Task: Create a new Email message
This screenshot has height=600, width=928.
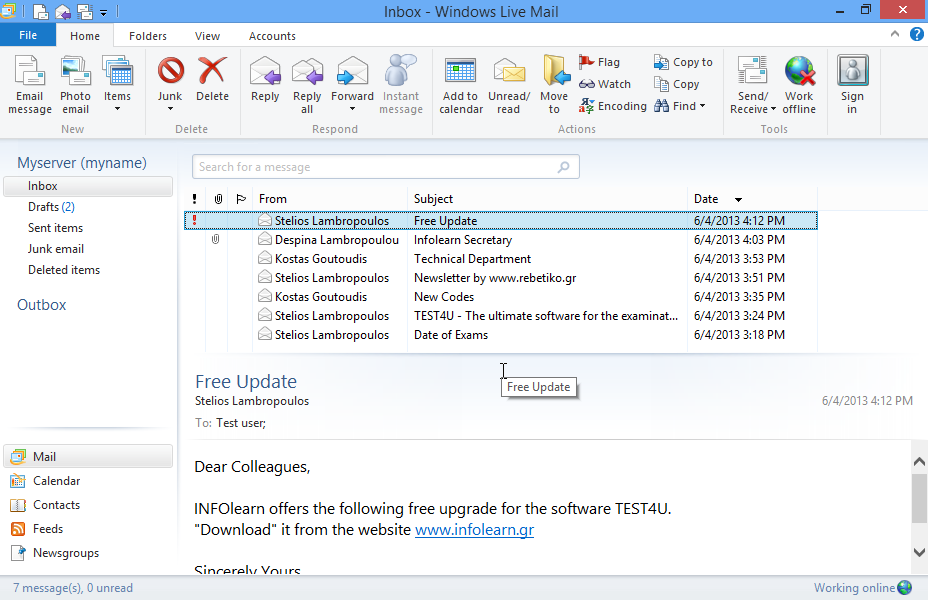Action: pyautogui.click(x=30, y=85)
